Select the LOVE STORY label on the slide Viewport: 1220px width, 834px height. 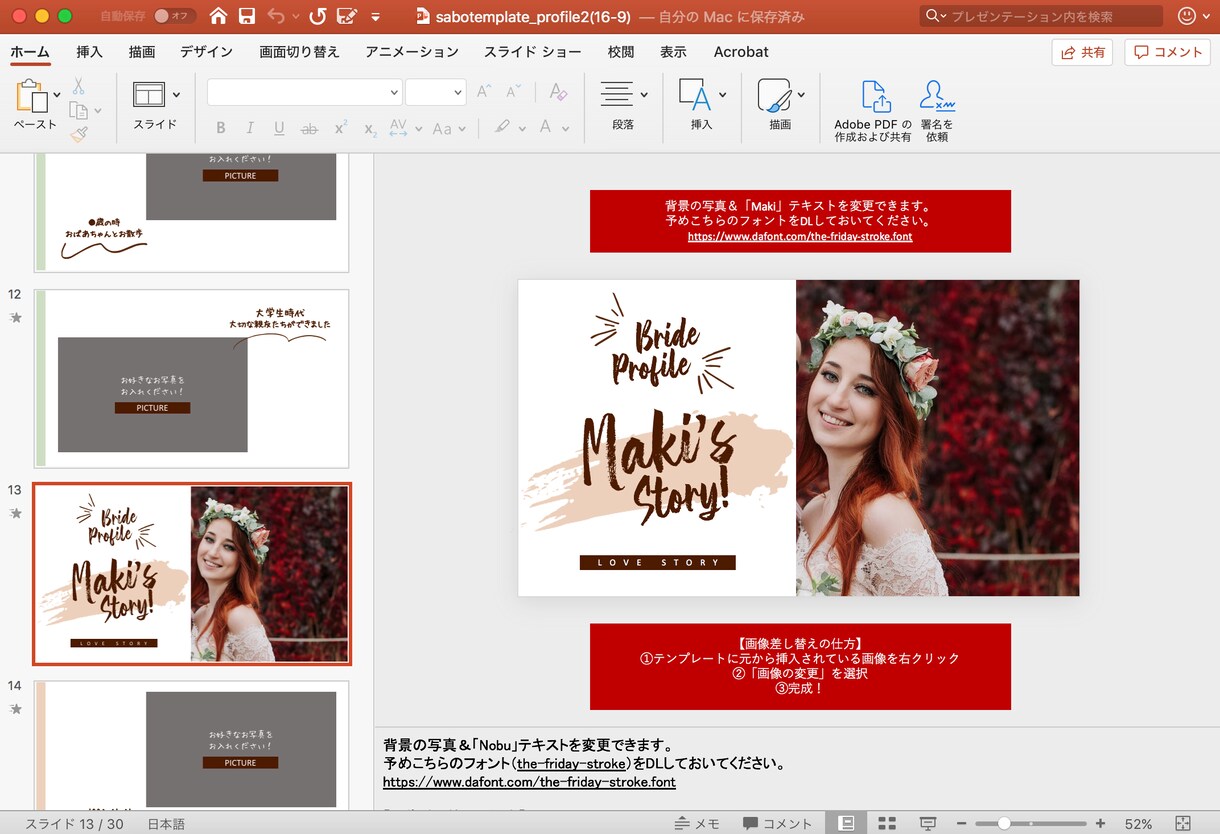657,563
